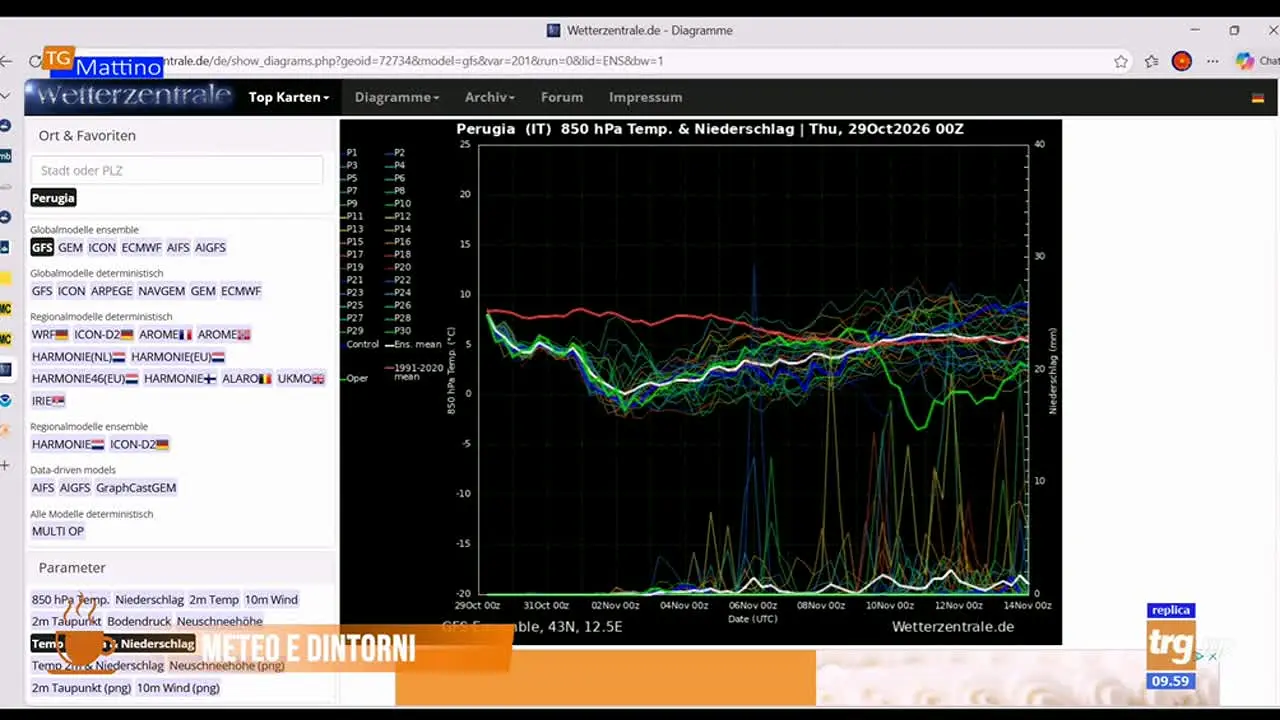
Task: Click the German flag language icon
Action: pos(1258,98)
